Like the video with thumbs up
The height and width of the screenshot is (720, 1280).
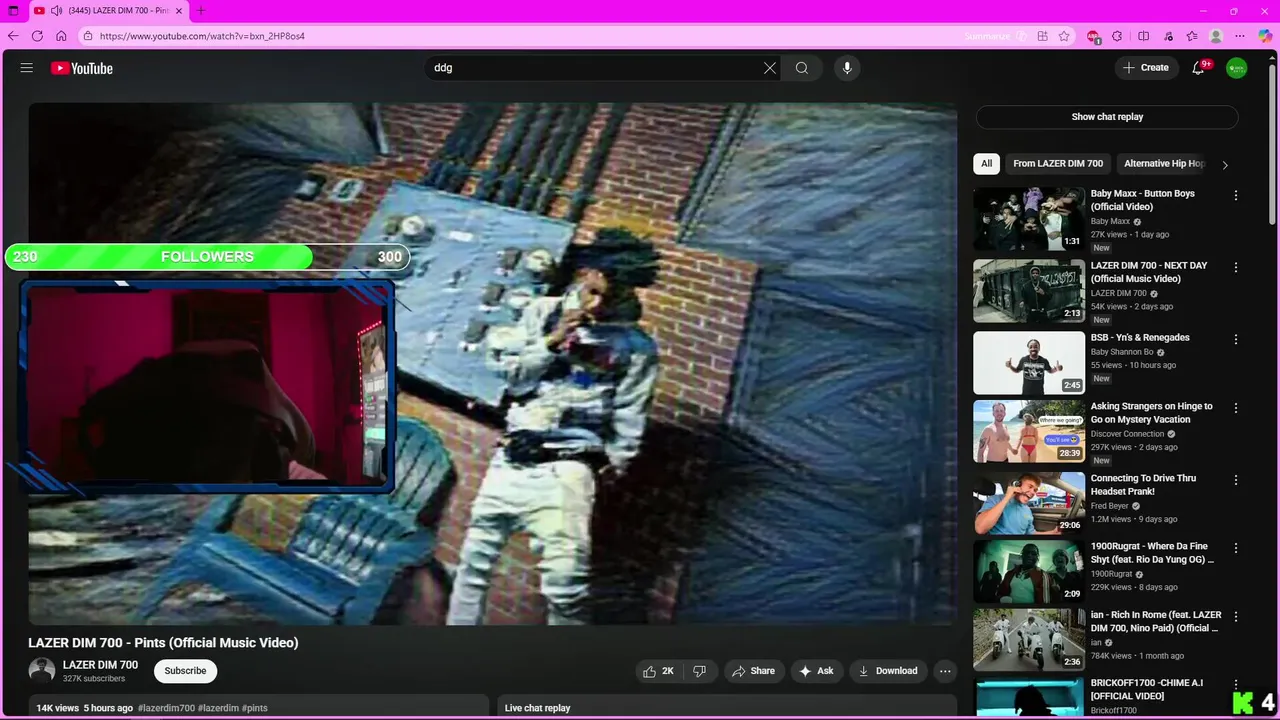point(659,671)
